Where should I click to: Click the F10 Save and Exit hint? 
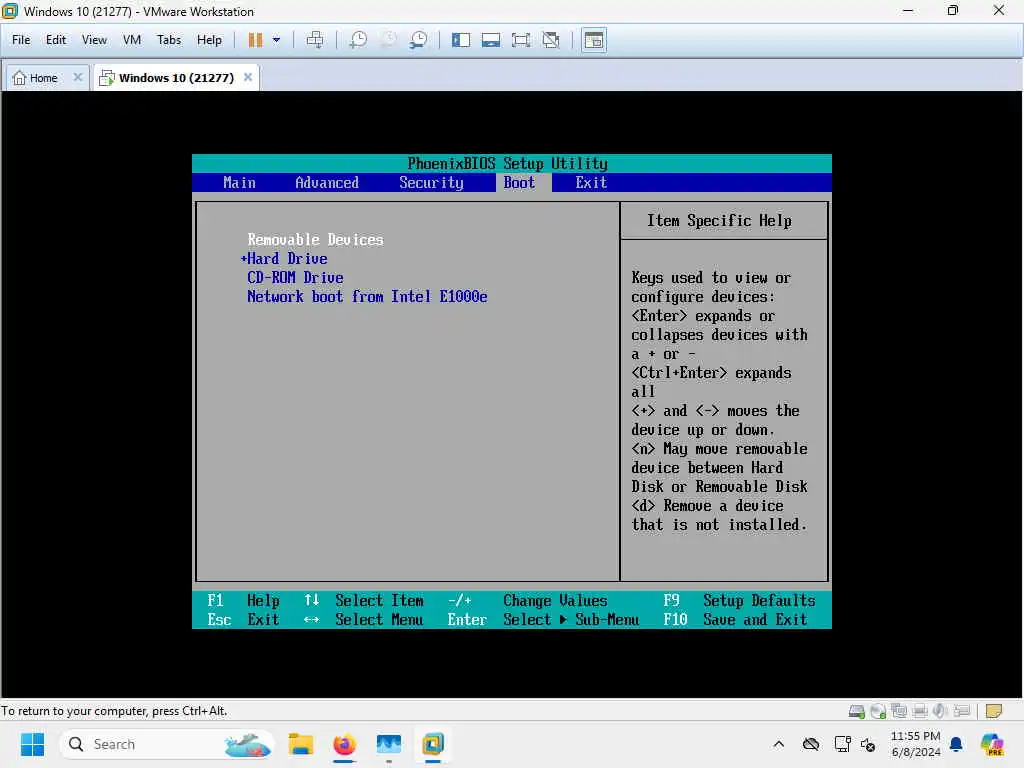(x=735, y=619)
